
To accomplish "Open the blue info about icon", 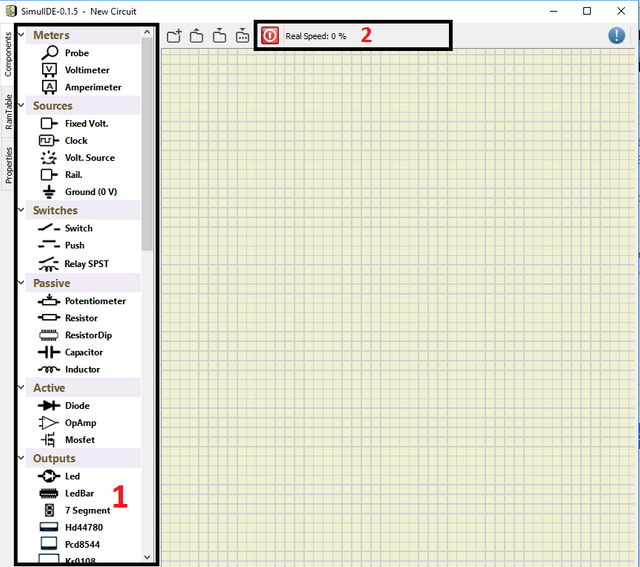I will (x=616, y=36).
